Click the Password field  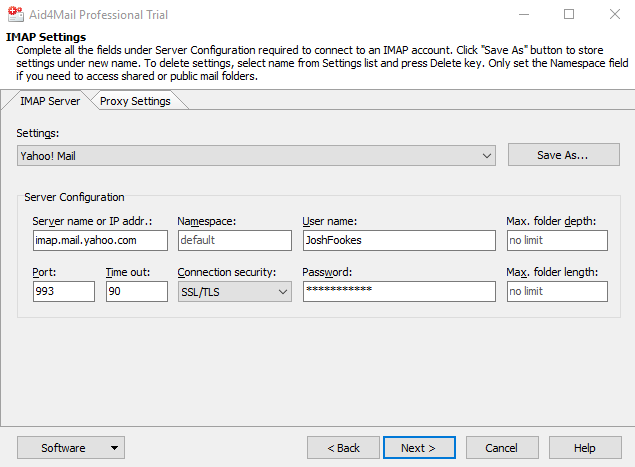(x=399, y=292)
